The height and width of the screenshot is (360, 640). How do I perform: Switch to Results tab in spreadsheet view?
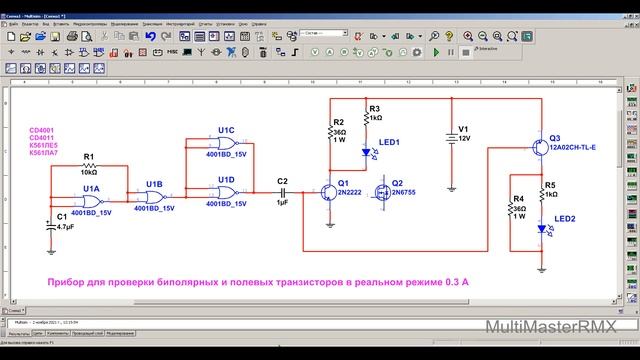(x=19, y=334)
